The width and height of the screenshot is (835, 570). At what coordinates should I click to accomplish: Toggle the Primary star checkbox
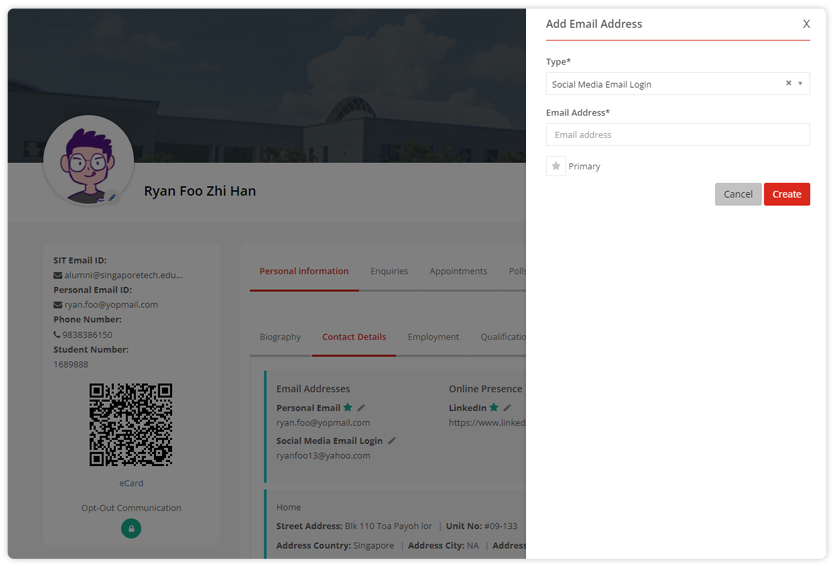tap(556, 166)
